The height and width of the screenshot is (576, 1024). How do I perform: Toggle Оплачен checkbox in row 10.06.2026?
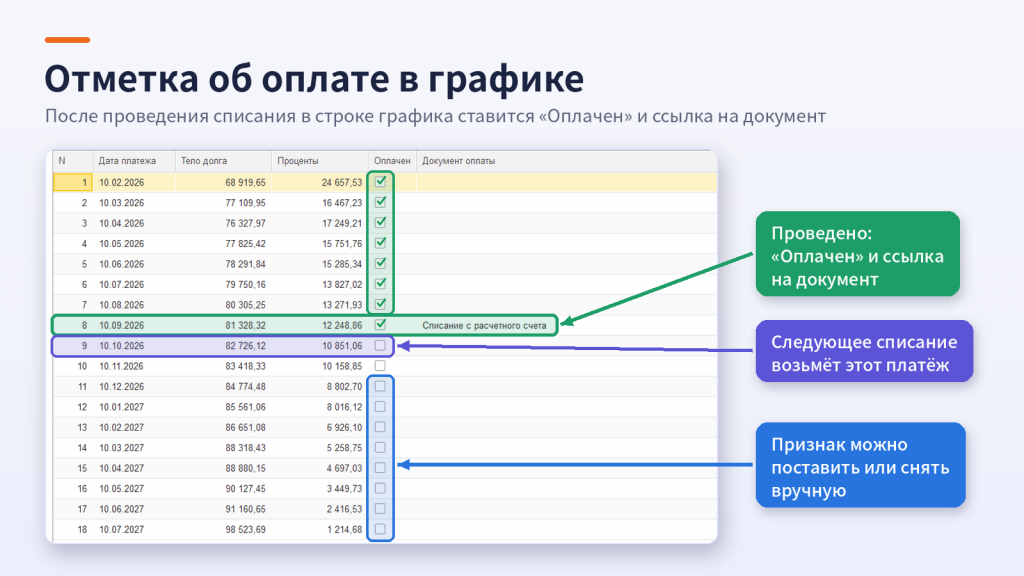click(380, 263)
